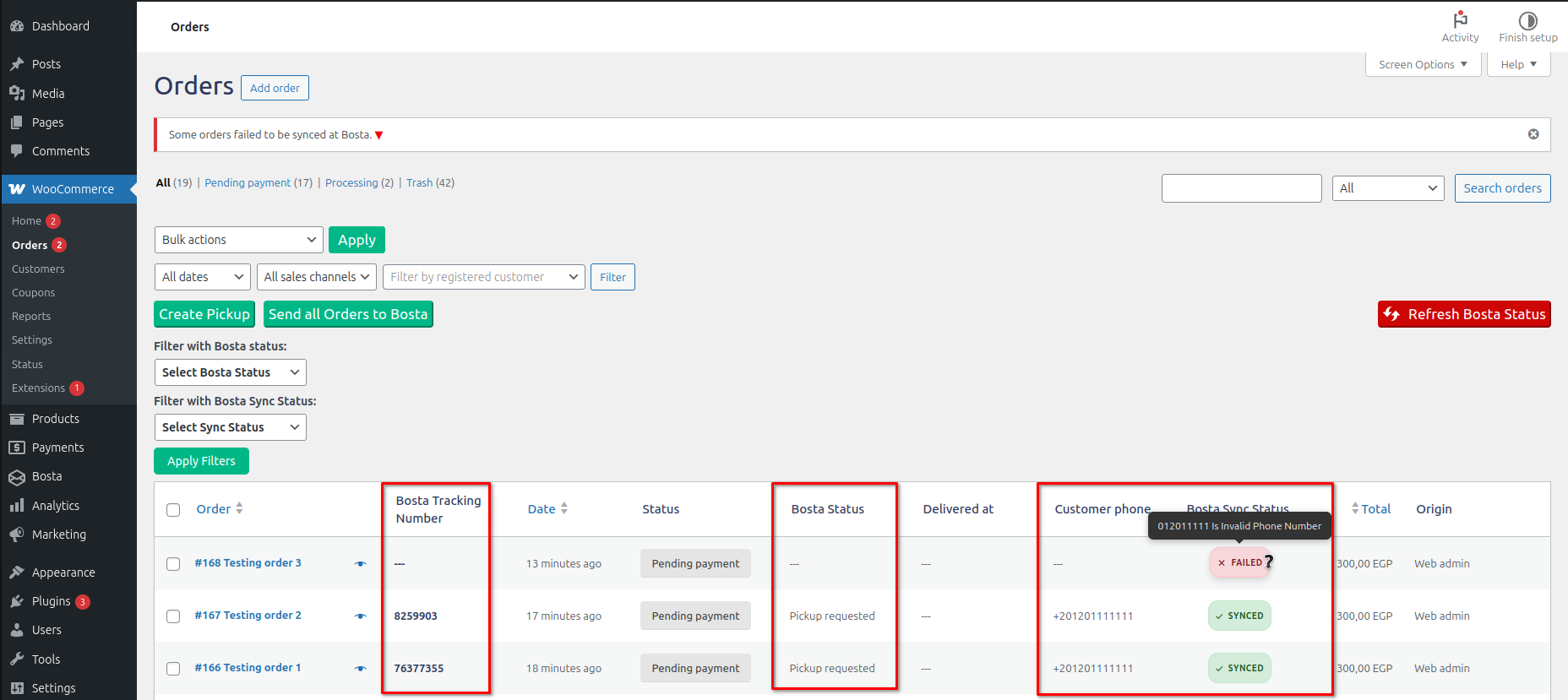The height and width of the screenshot is (700, 1568).
Task: Click the SYNCED badge for order #166
Action: [x=1239, y=668]
